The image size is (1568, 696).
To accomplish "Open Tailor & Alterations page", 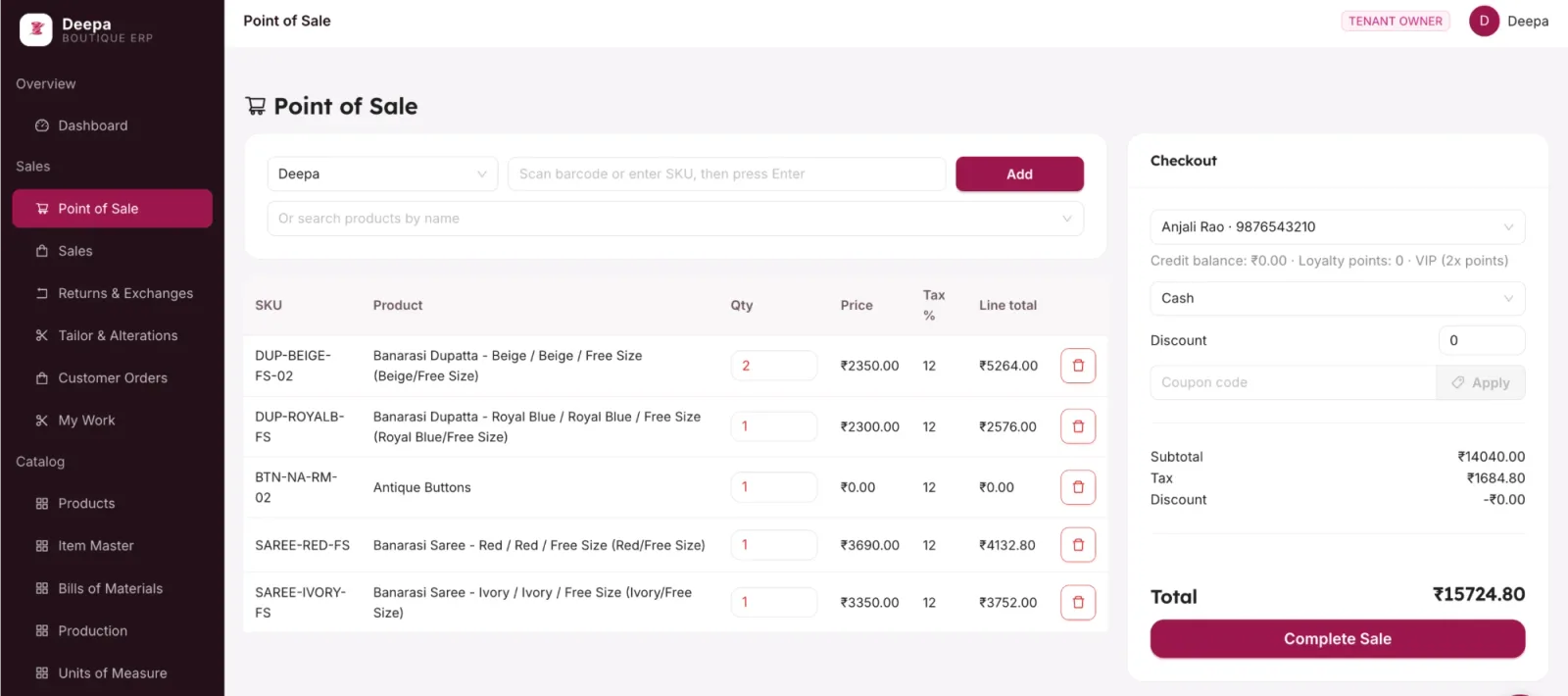I will point(112,335).
